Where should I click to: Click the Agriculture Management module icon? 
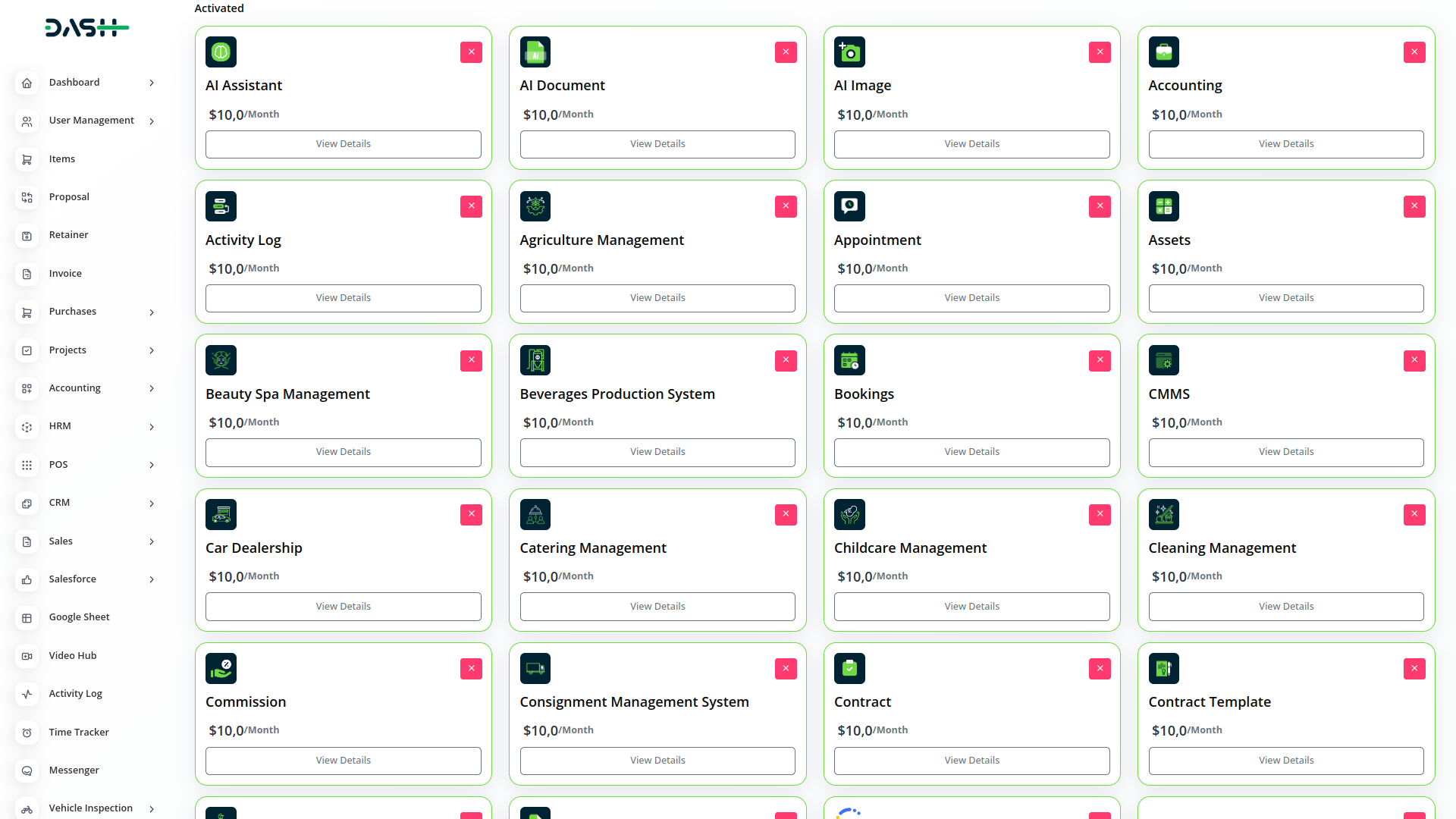tap(535, 206)
